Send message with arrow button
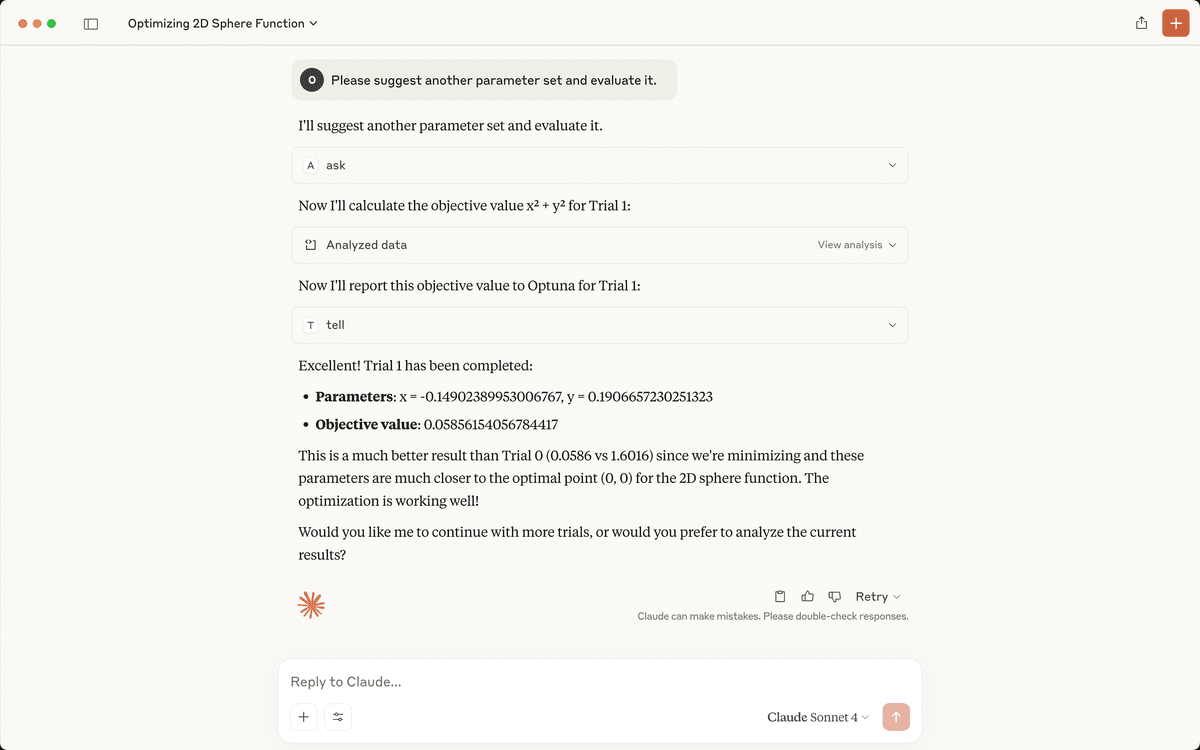 point(896,717)
